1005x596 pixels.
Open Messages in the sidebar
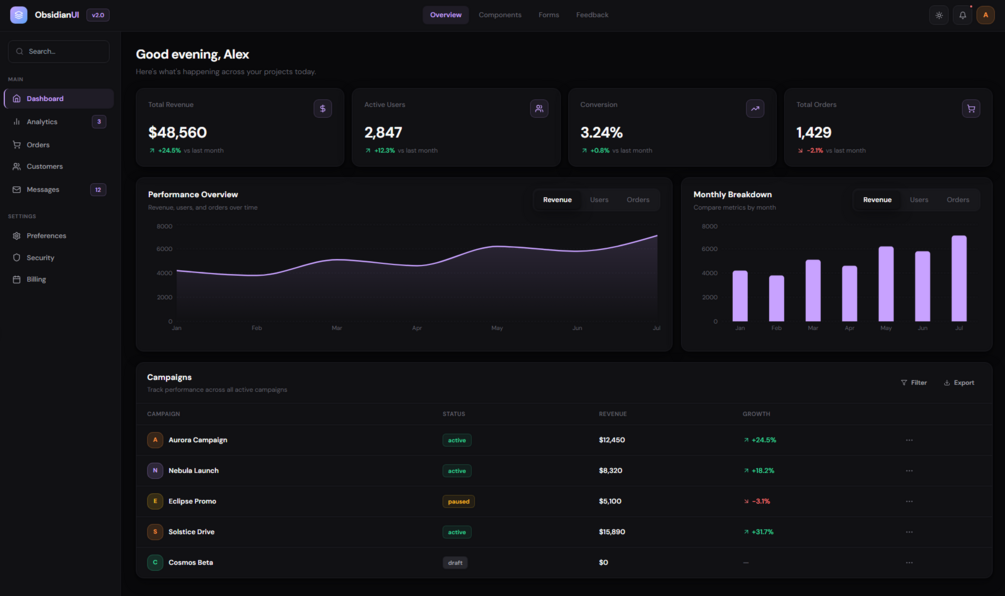pos(59,190)
